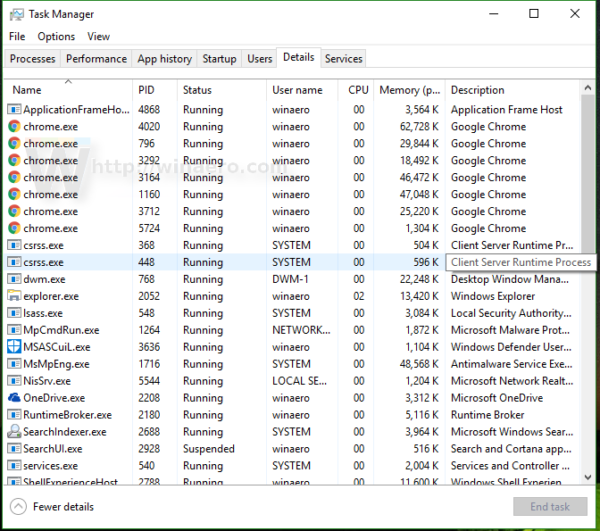Click the MpCmdRun.exe process icon
The image size is (600, 531).
[14, 330]
